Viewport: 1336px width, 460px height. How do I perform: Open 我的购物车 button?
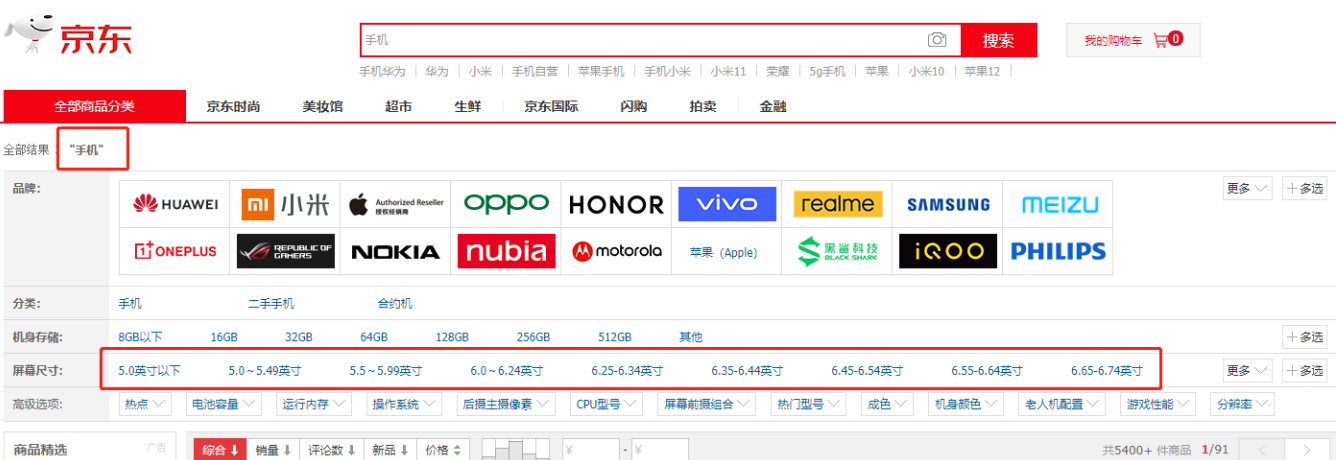click(1133, 40)
